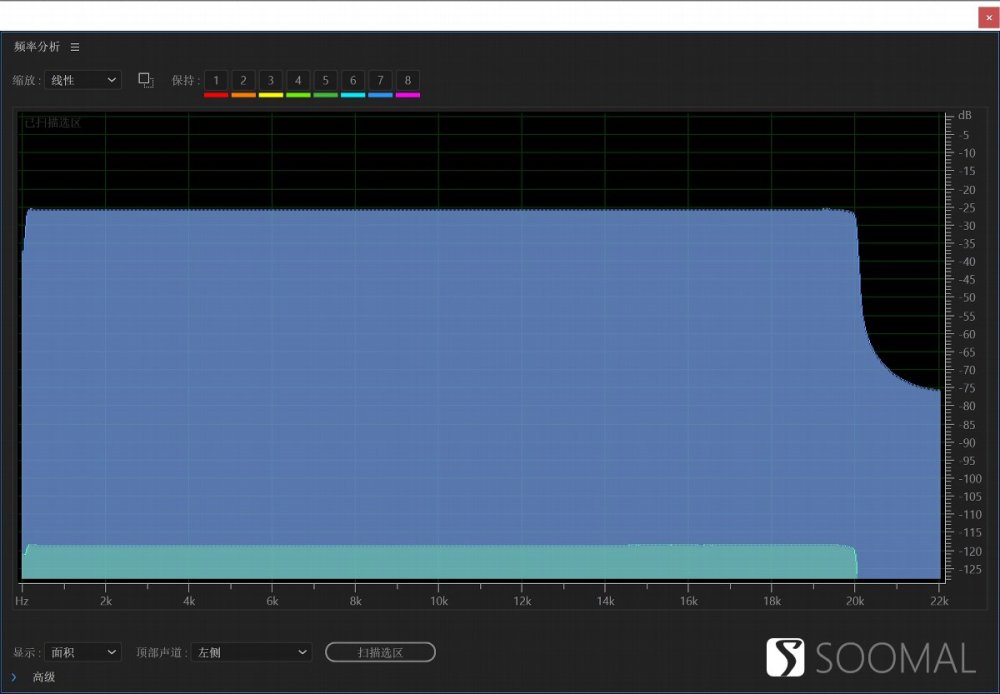The width and height of the screenshot is (1000, 694).
Task: Click the SOOMAL logo watermark
Action: click(x=870, y=657)
